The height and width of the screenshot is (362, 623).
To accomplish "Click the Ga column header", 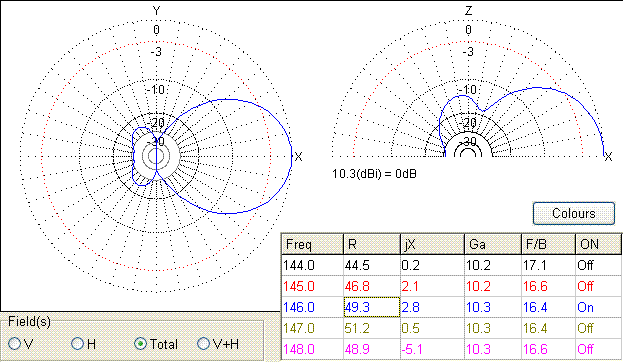I will pyautogui.click(x=493, y=244).
